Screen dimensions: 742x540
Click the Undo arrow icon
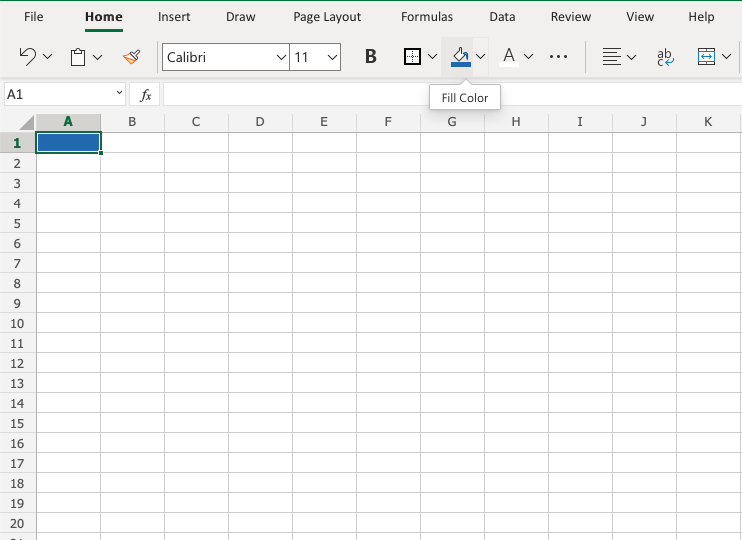tap(28, 57)
